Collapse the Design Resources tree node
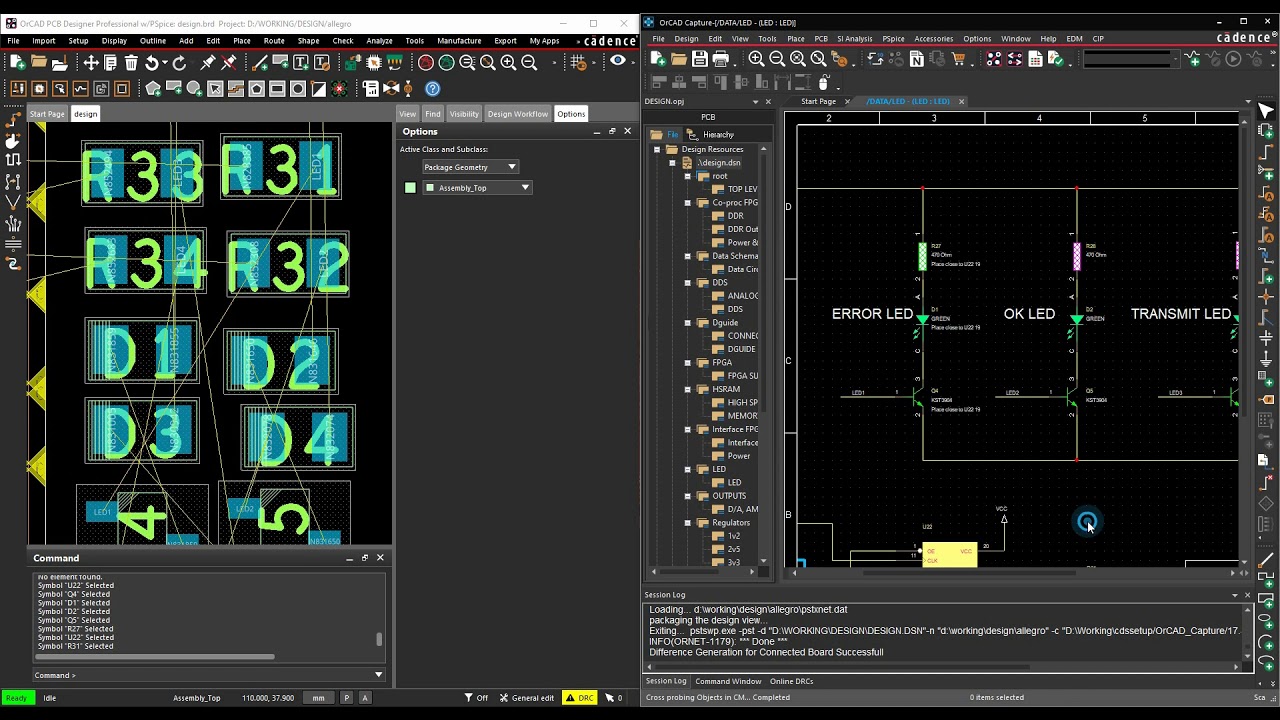Screen dimensions: 1280x720 657,149
